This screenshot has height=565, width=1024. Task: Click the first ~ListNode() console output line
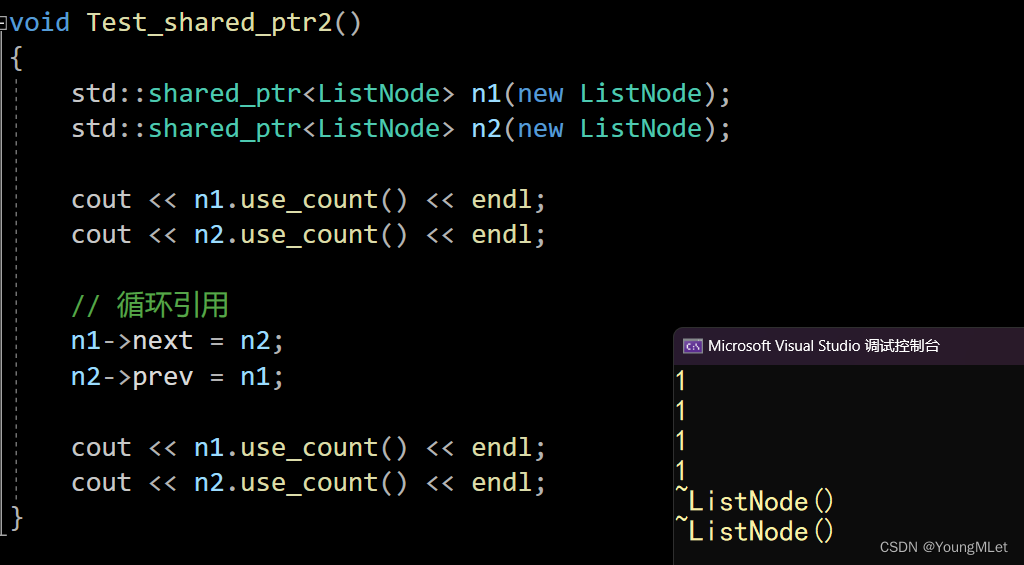point(755,502)
